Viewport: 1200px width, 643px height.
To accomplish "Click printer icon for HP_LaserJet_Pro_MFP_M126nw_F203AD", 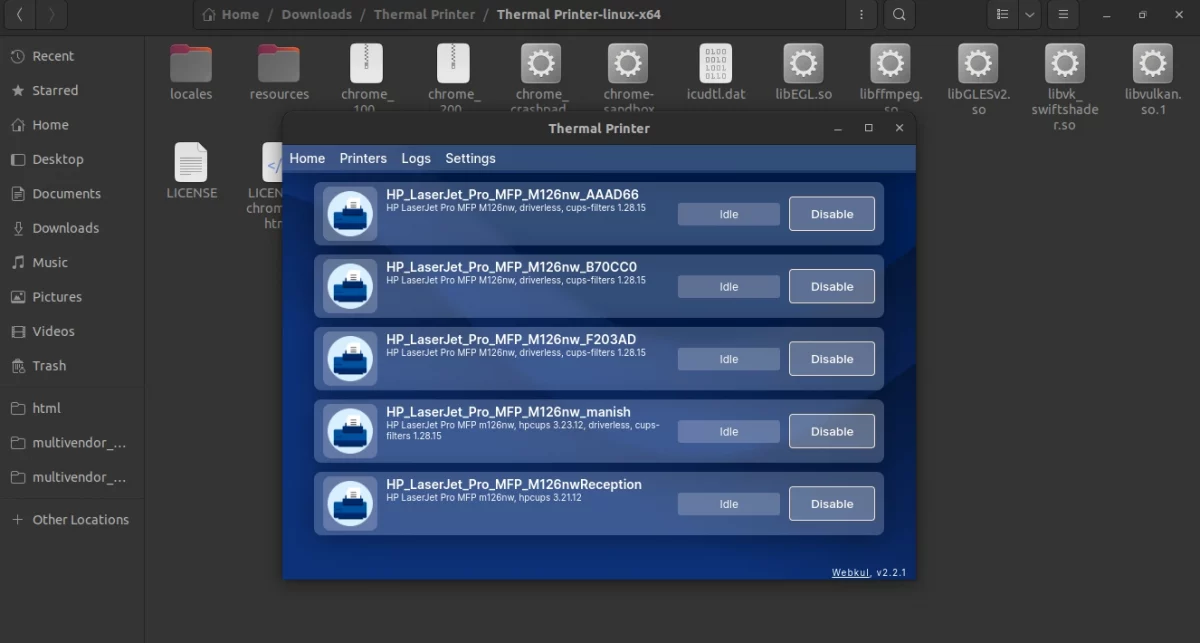I will (351, 359).
